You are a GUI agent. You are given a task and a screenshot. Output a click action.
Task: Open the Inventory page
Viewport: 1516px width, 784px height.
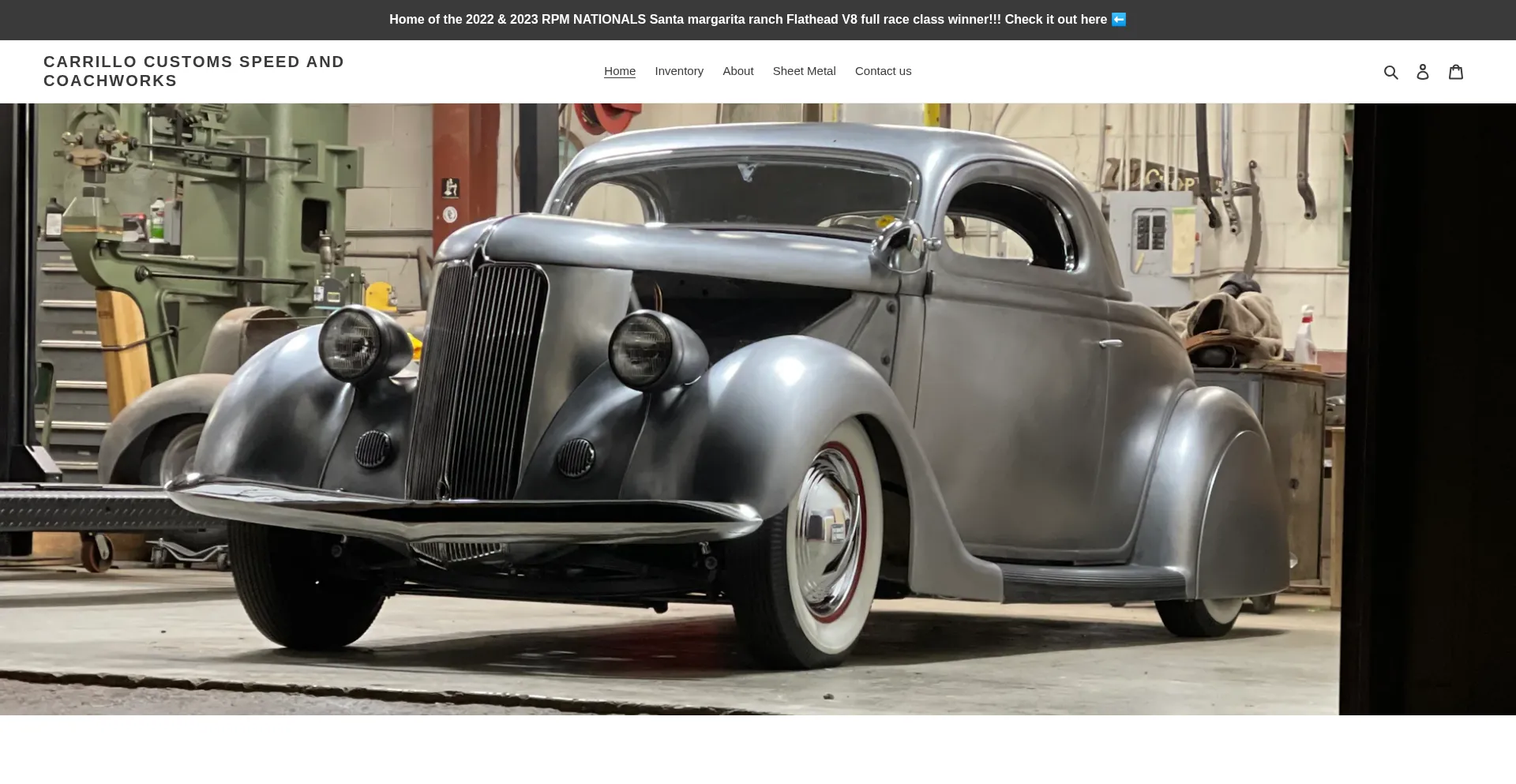(x=679, y=71)
